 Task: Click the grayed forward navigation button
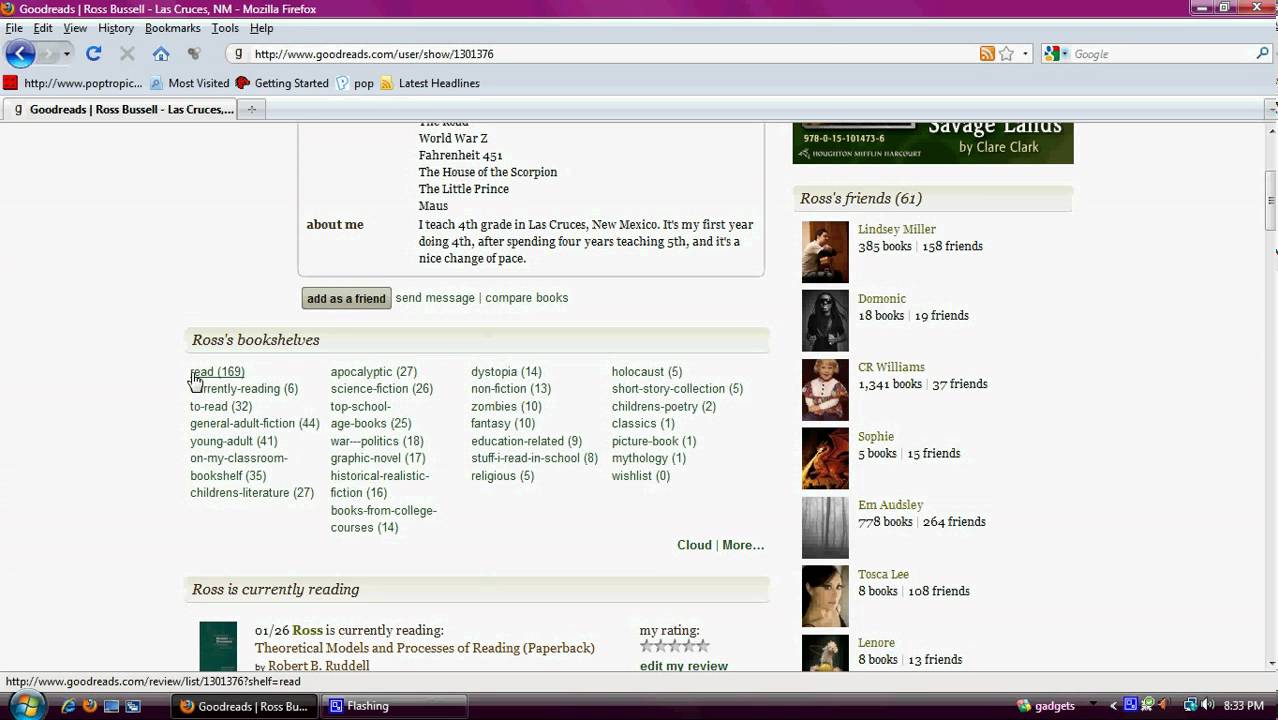pos(47,54)
